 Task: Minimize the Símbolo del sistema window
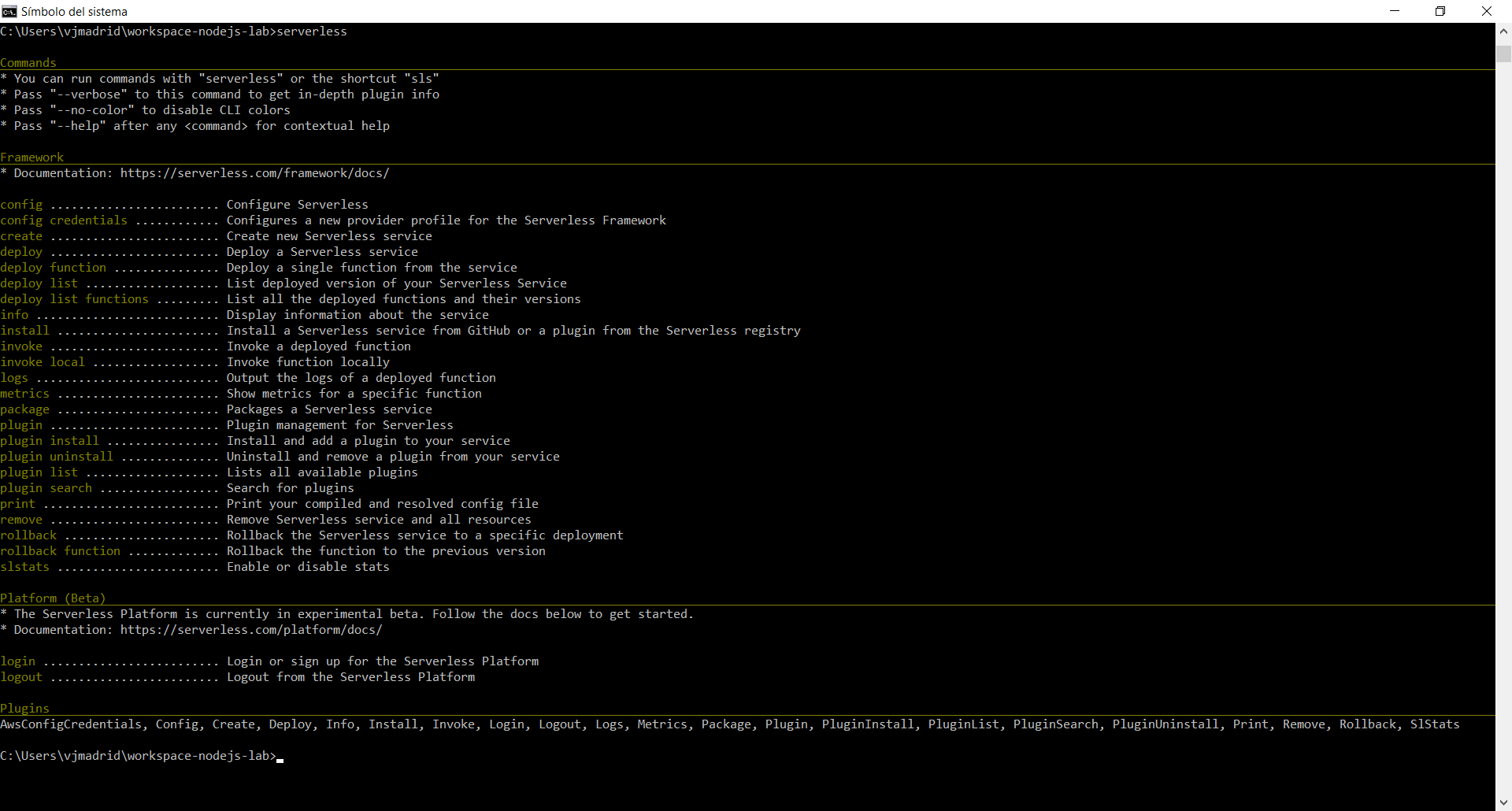(x=1395, y=11)
